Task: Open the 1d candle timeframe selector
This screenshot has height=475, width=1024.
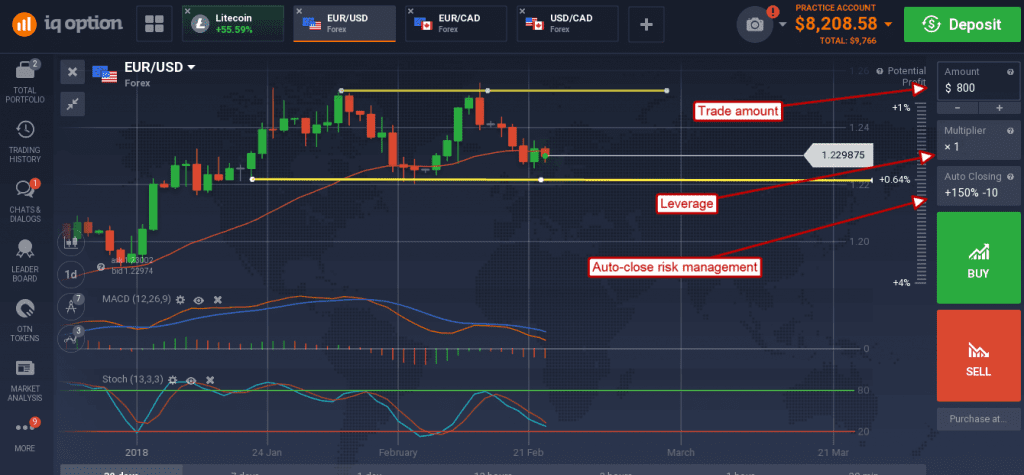Action: click(70, 274)
